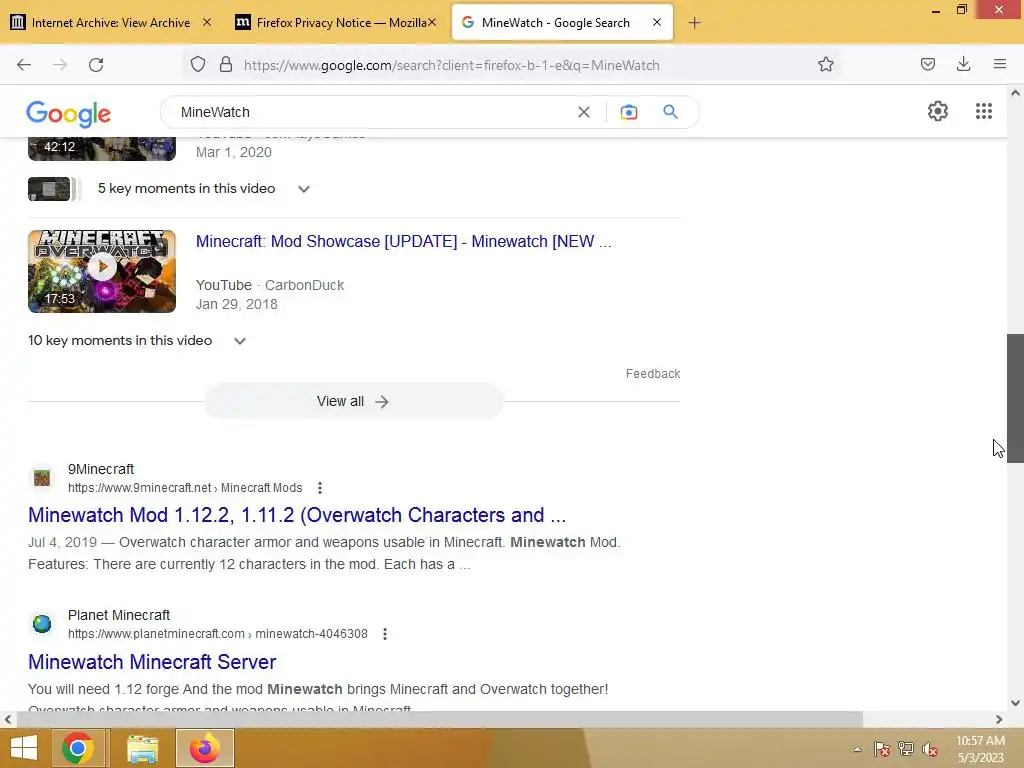View site security lock information
This screenshot has width=1024, height=768.
[x=226, y=65]
